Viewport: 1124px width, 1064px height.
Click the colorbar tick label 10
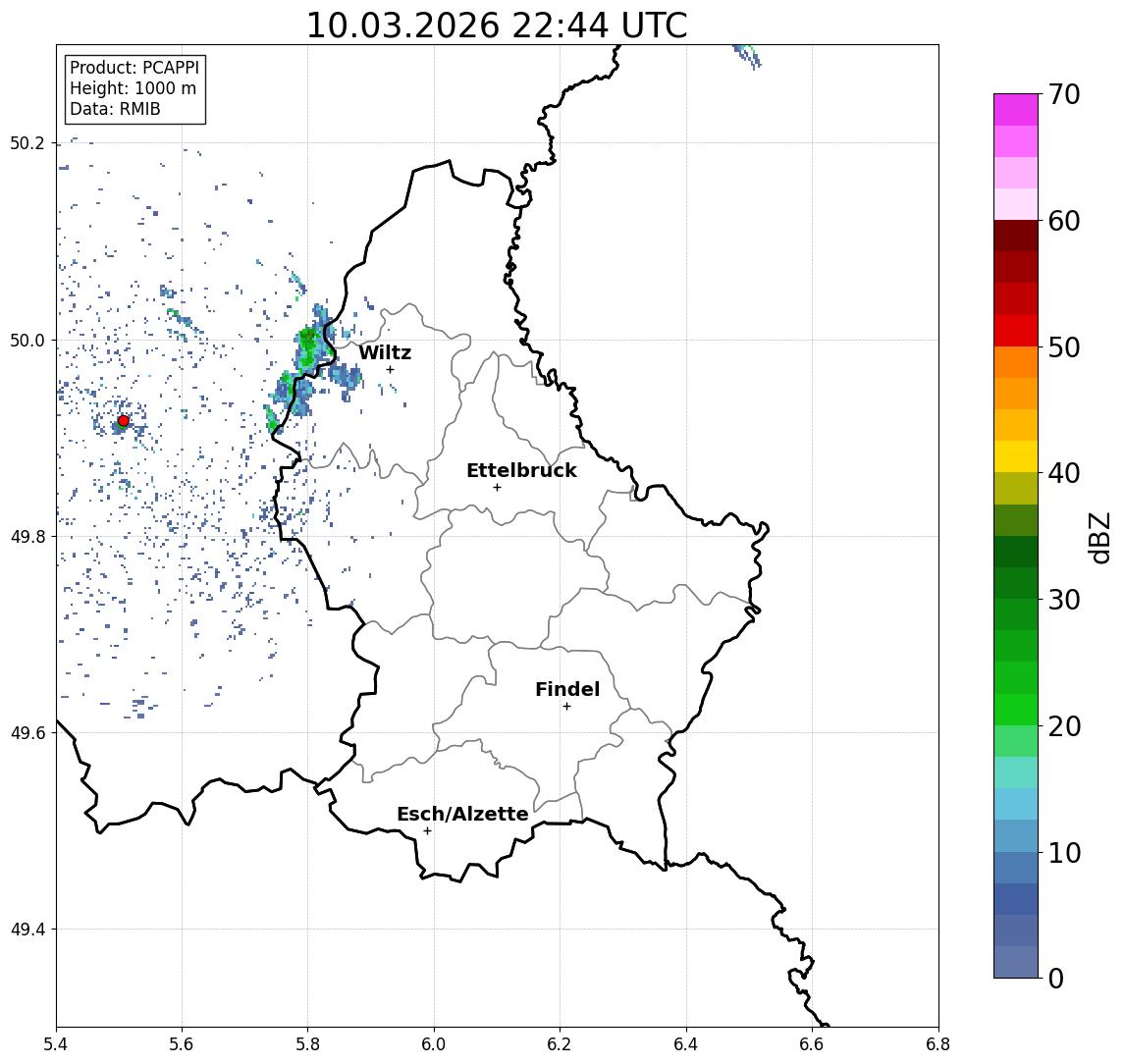click(x=1064, y=852)
